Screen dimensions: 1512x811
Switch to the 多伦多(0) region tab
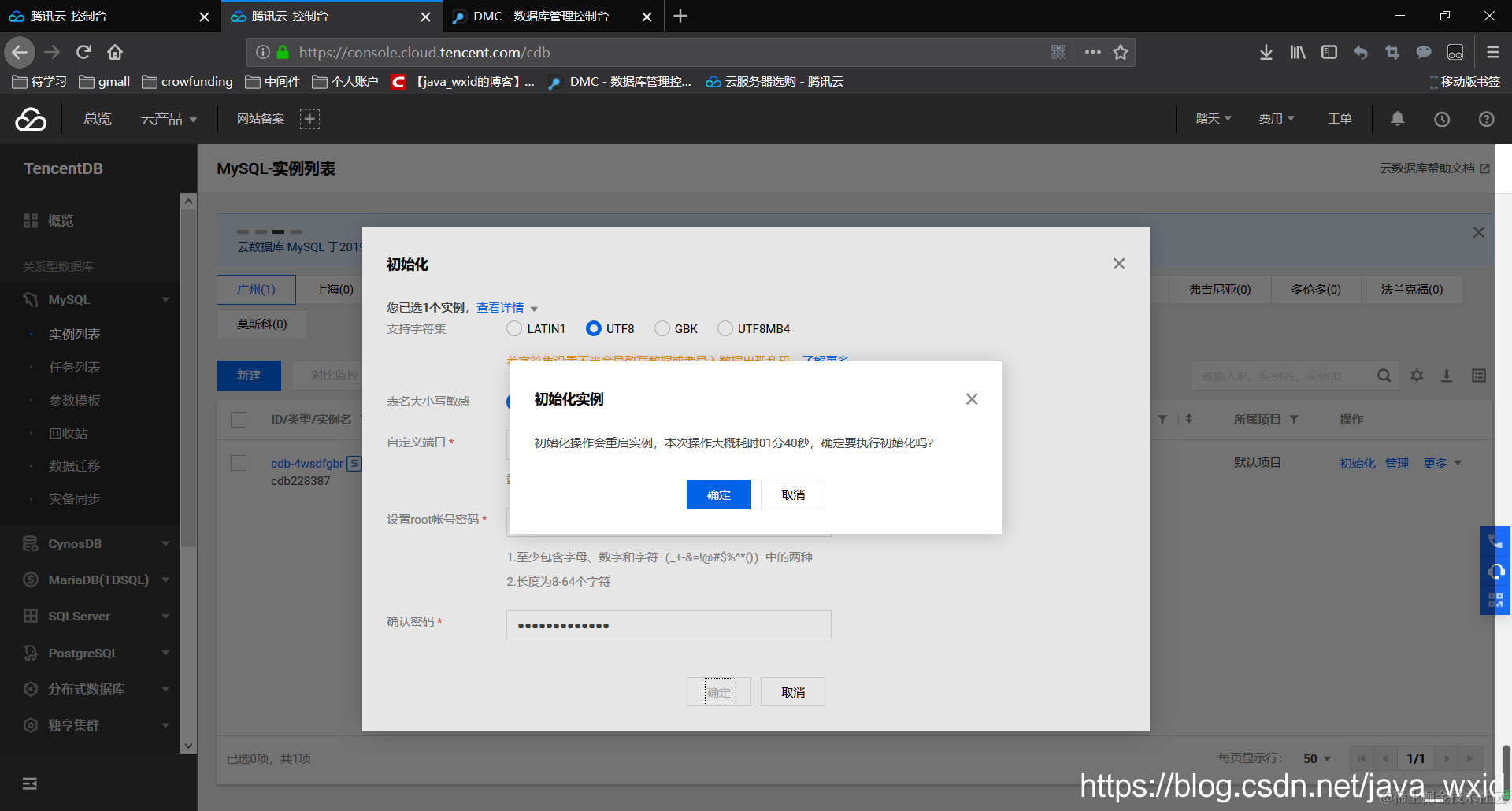[1316, 290]
